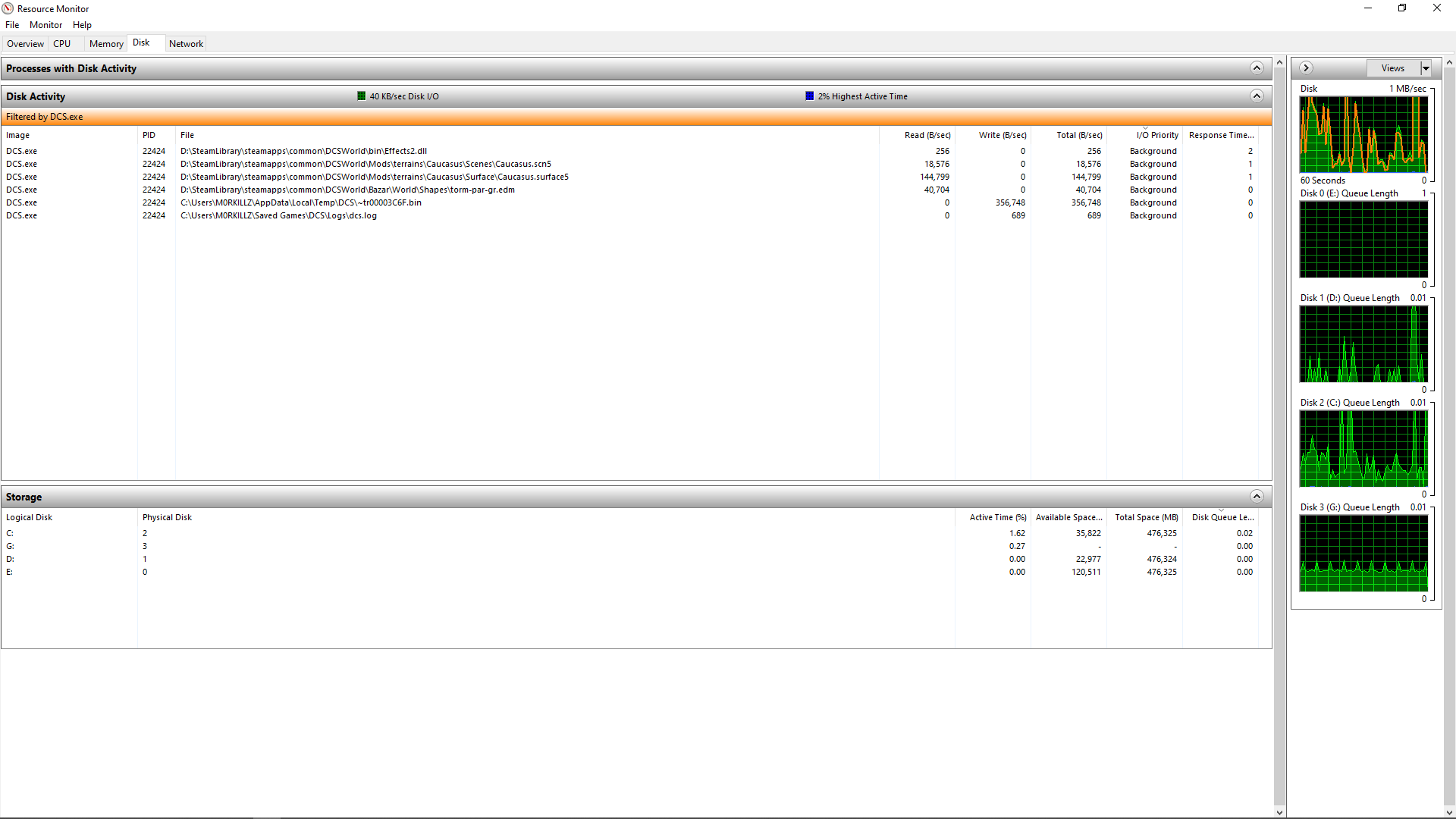Switch to the Memory tab
Viewport: 1456px width, 819px height.
coord(106,44)
